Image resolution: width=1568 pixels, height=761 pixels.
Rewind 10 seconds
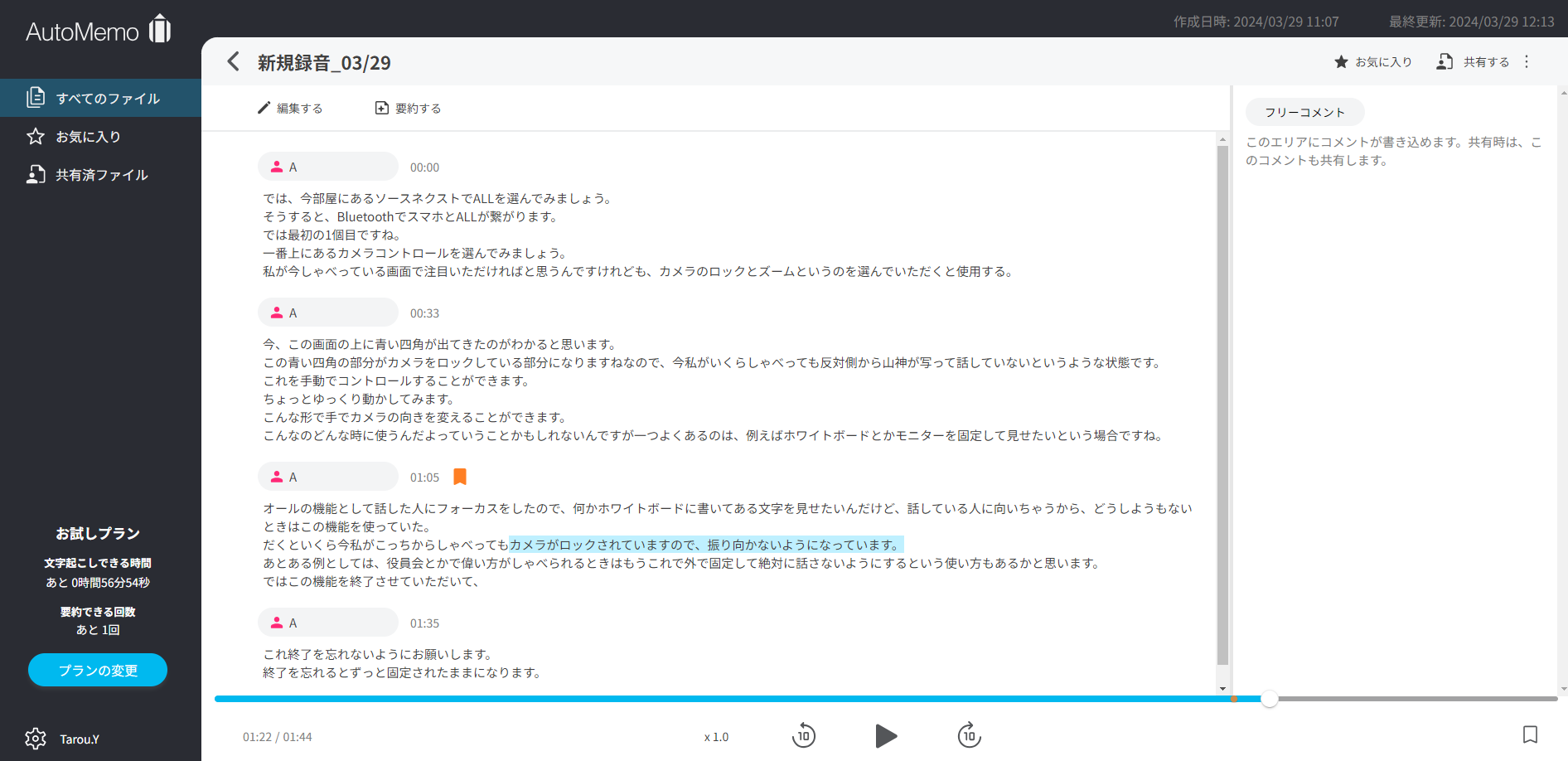803,735
